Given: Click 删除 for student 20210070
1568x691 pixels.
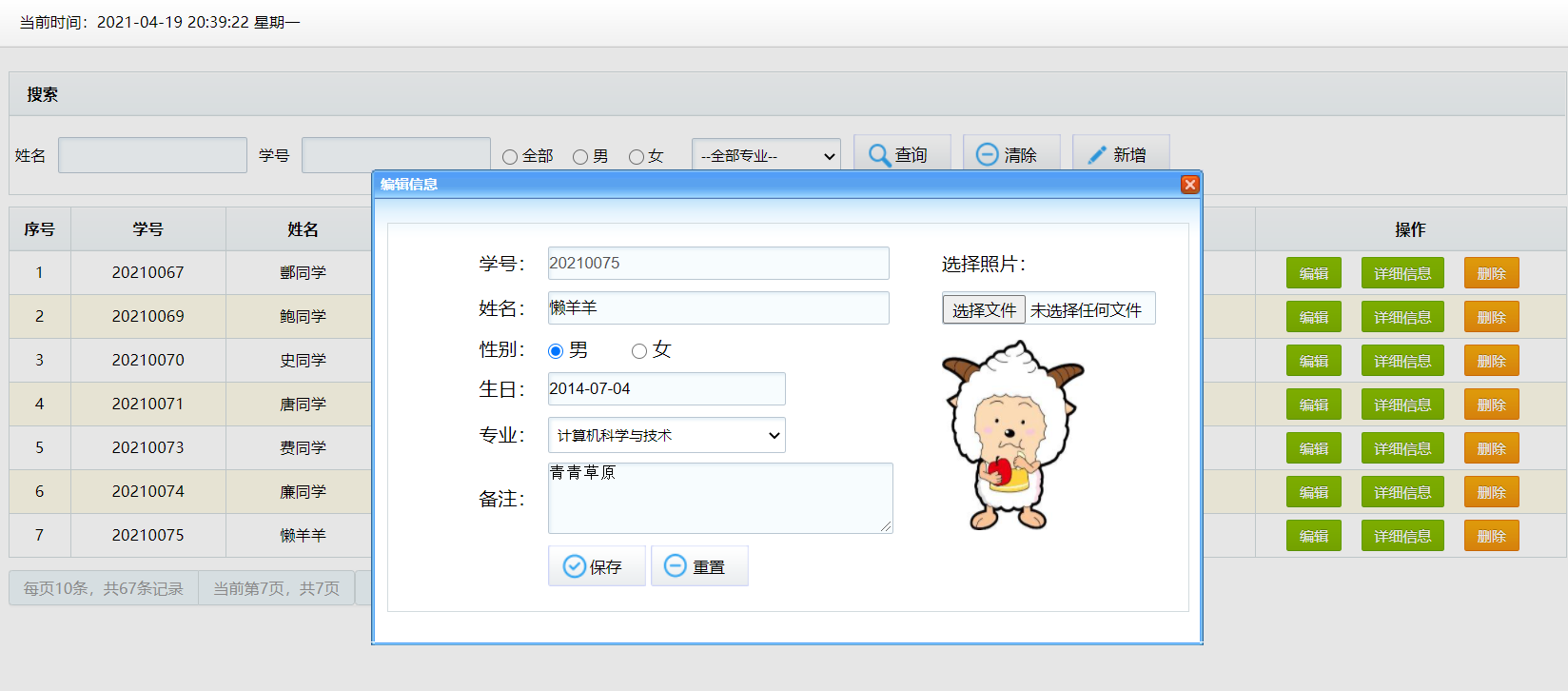Looking at the screenshot, I should (x=1492, y=361).
